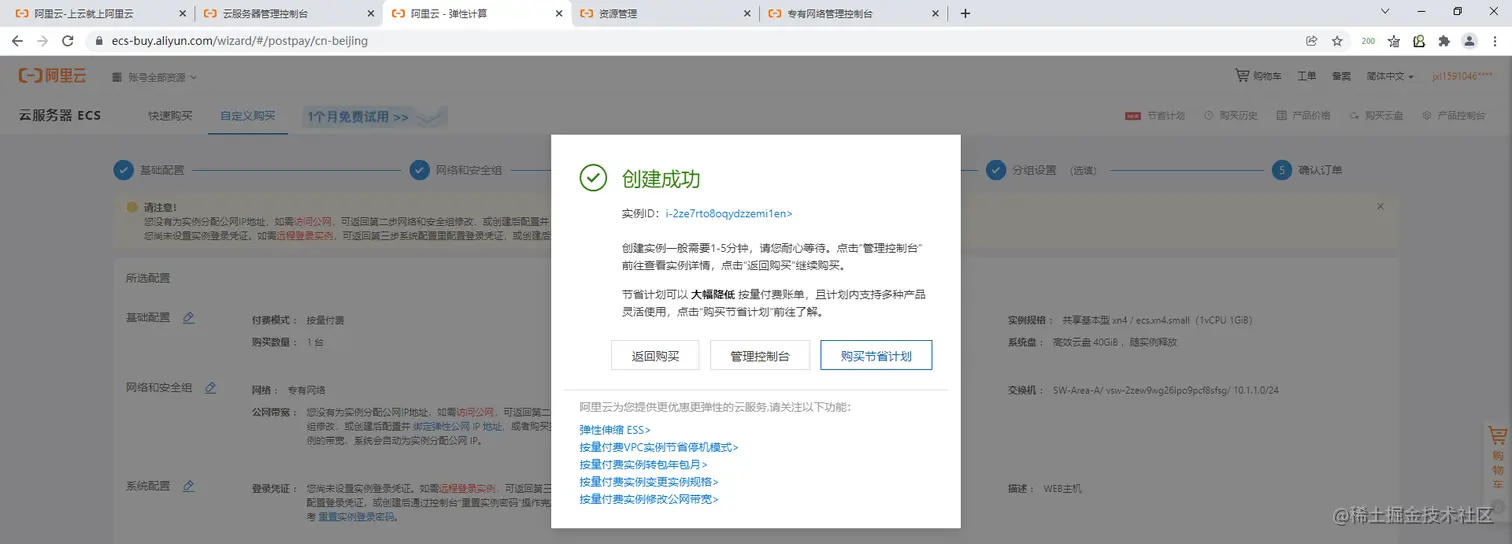The image size is (1512, 544).
Task: Click the 网络和安全组 step indicator
Action: tap(456, 170)
